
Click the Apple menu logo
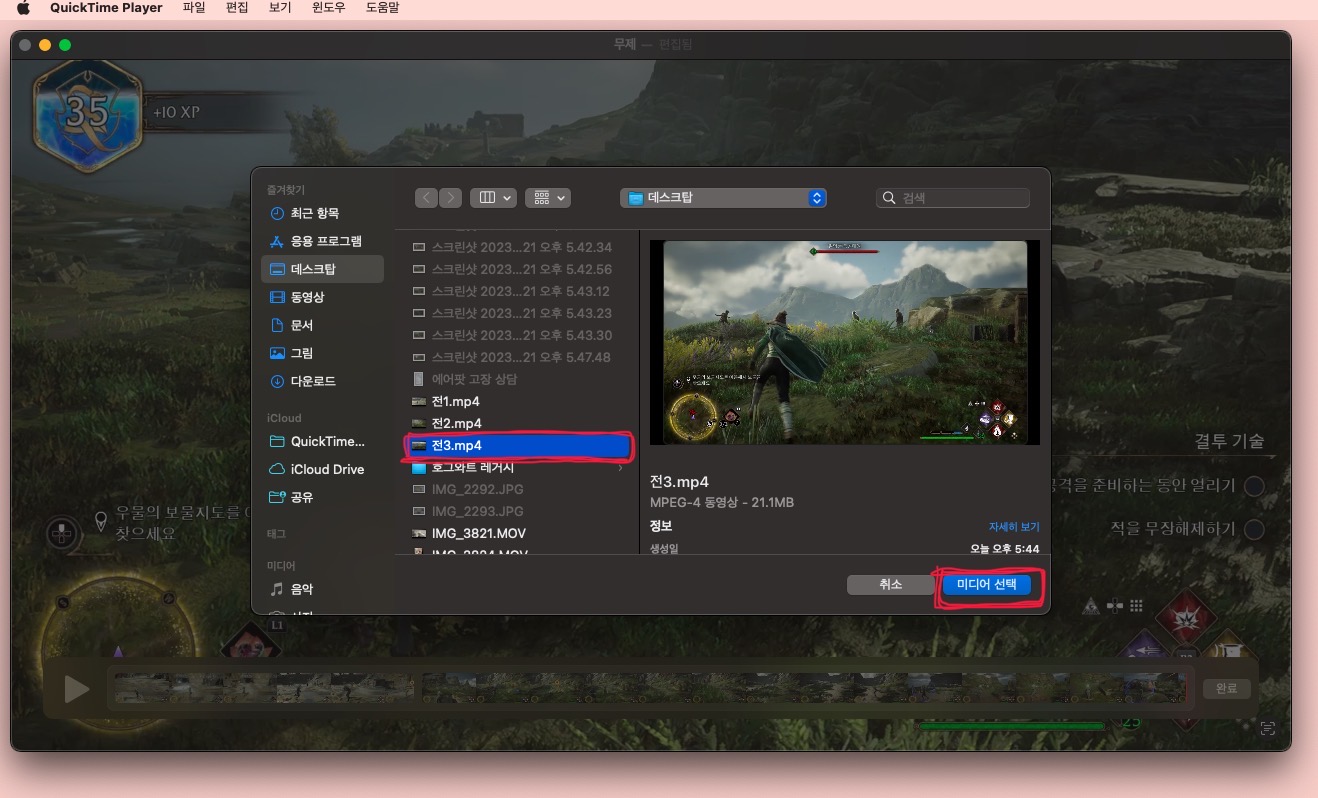(x=23, y=8)
